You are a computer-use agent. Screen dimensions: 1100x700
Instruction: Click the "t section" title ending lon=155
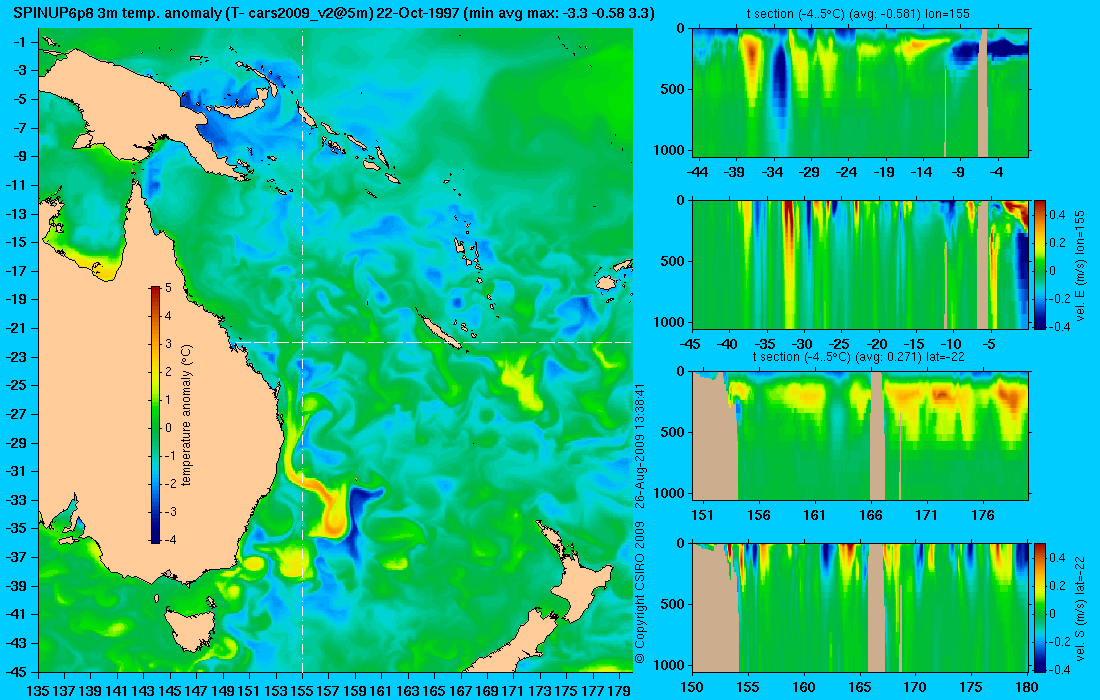(860, 13)
